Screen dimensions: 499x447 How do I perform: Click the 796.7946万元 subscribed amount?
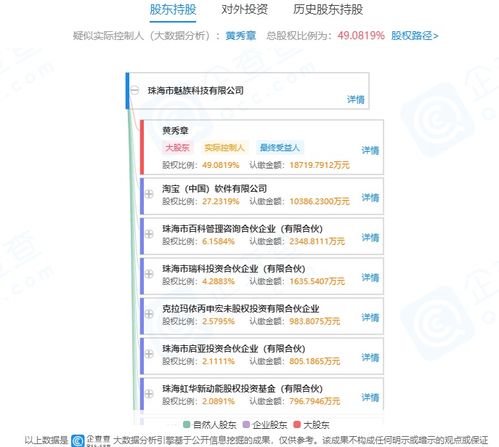(315, 401)
